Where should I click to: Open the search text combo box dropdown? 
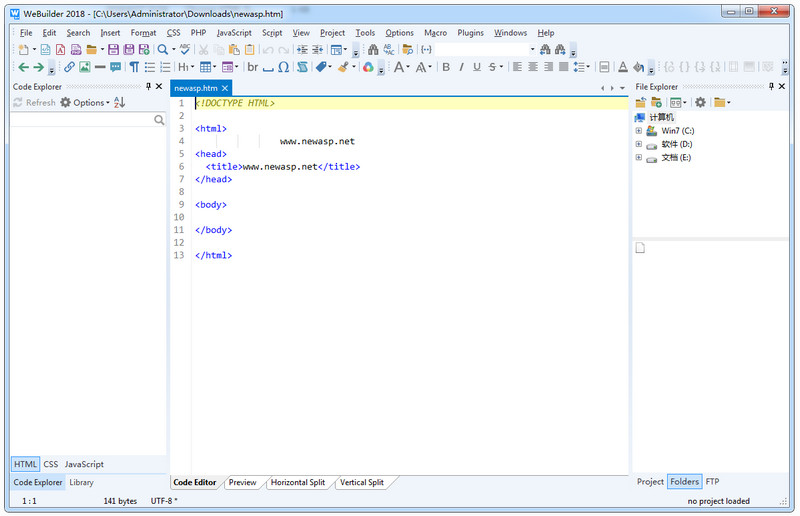[x=532, y=50]
